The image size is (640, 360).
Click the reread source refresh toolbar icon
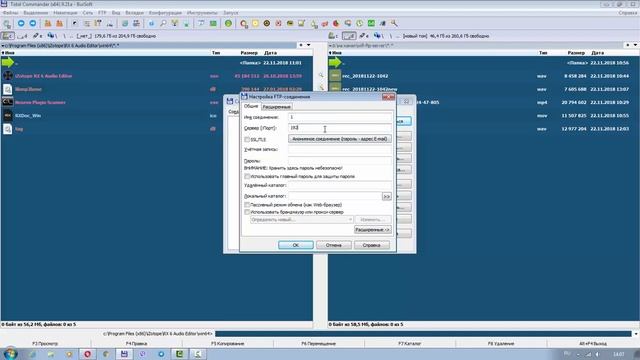point(7,24)
